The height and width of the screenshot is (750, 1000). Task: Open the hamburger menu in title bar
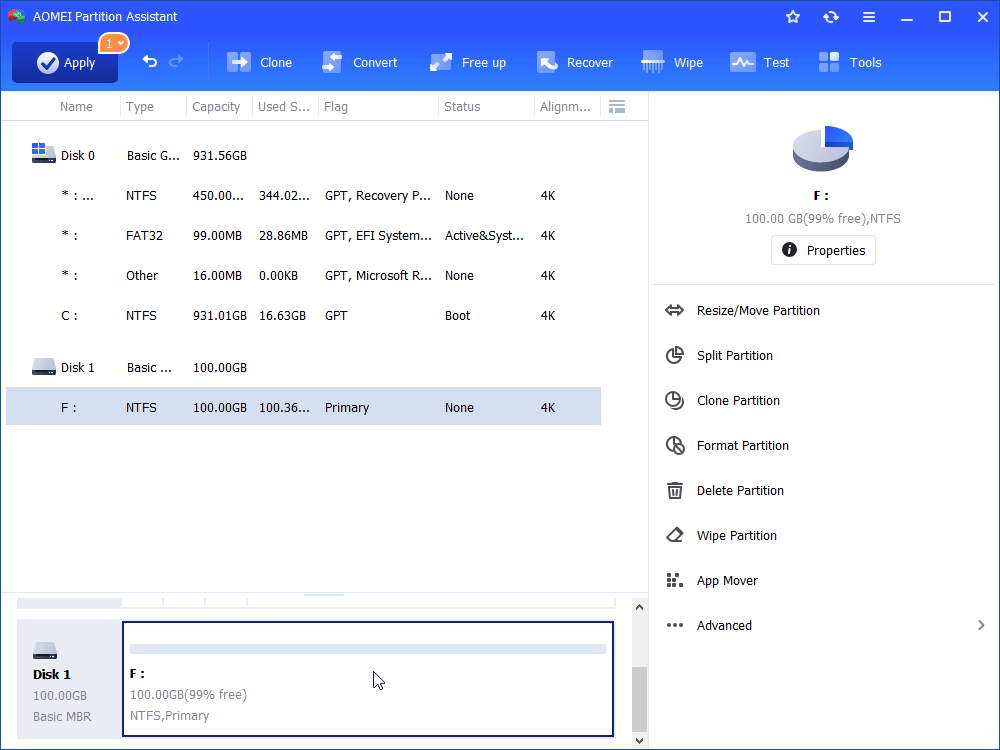[x=869, y=17]
